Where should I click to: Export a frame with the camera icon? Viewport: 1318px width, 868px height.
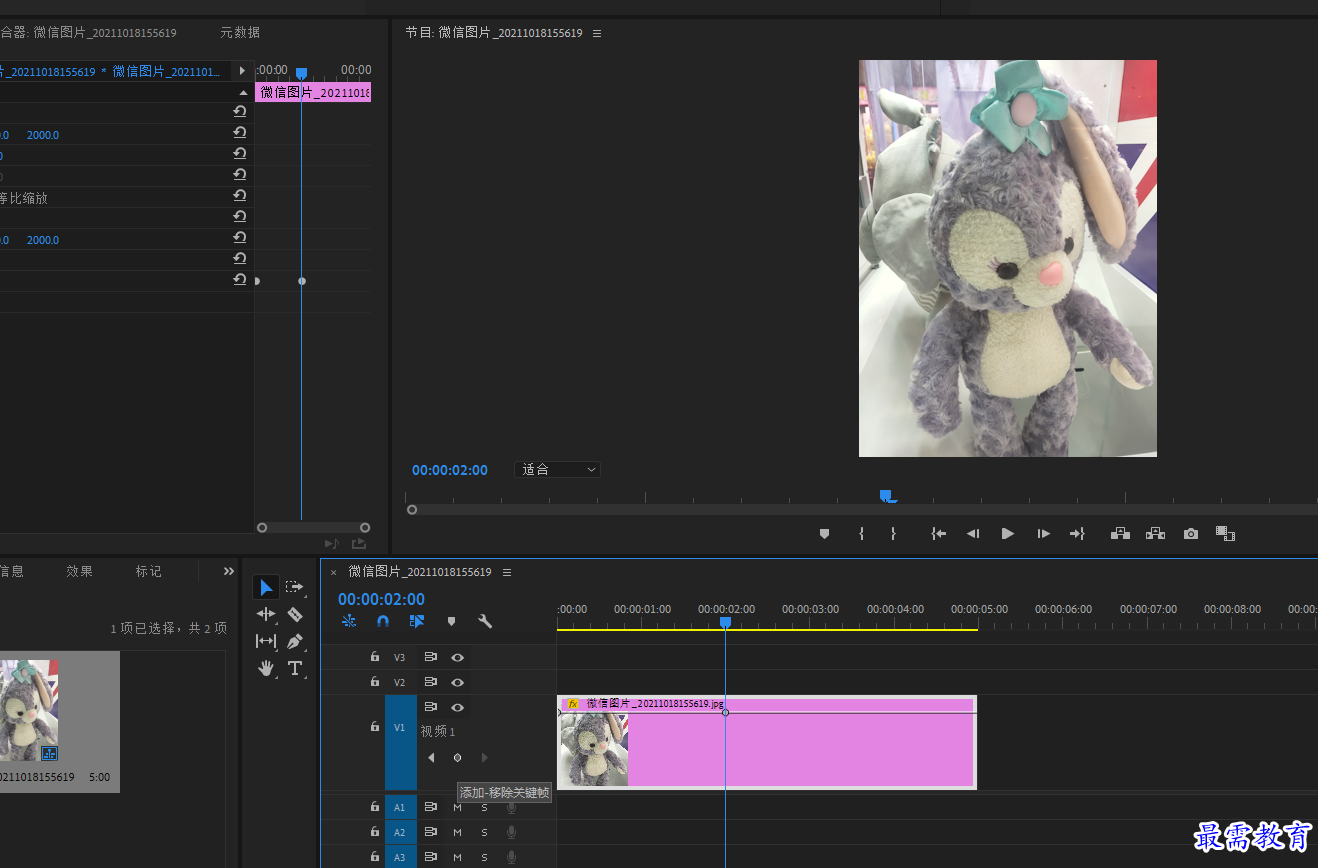point(1190,534)
